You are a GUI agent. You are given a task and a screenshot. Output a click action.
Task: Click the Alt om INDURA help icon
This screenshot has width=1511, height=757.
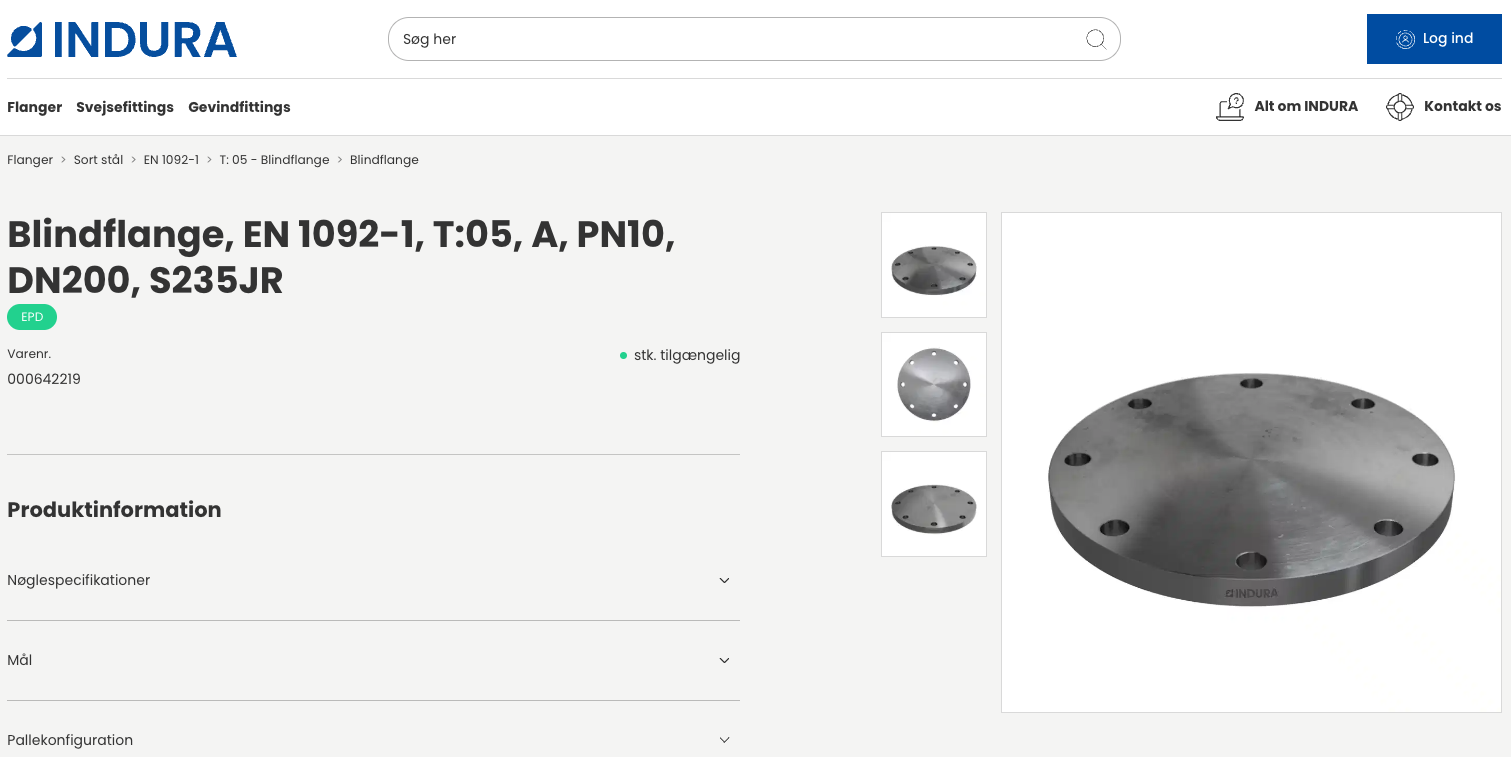coord(1230,107)
